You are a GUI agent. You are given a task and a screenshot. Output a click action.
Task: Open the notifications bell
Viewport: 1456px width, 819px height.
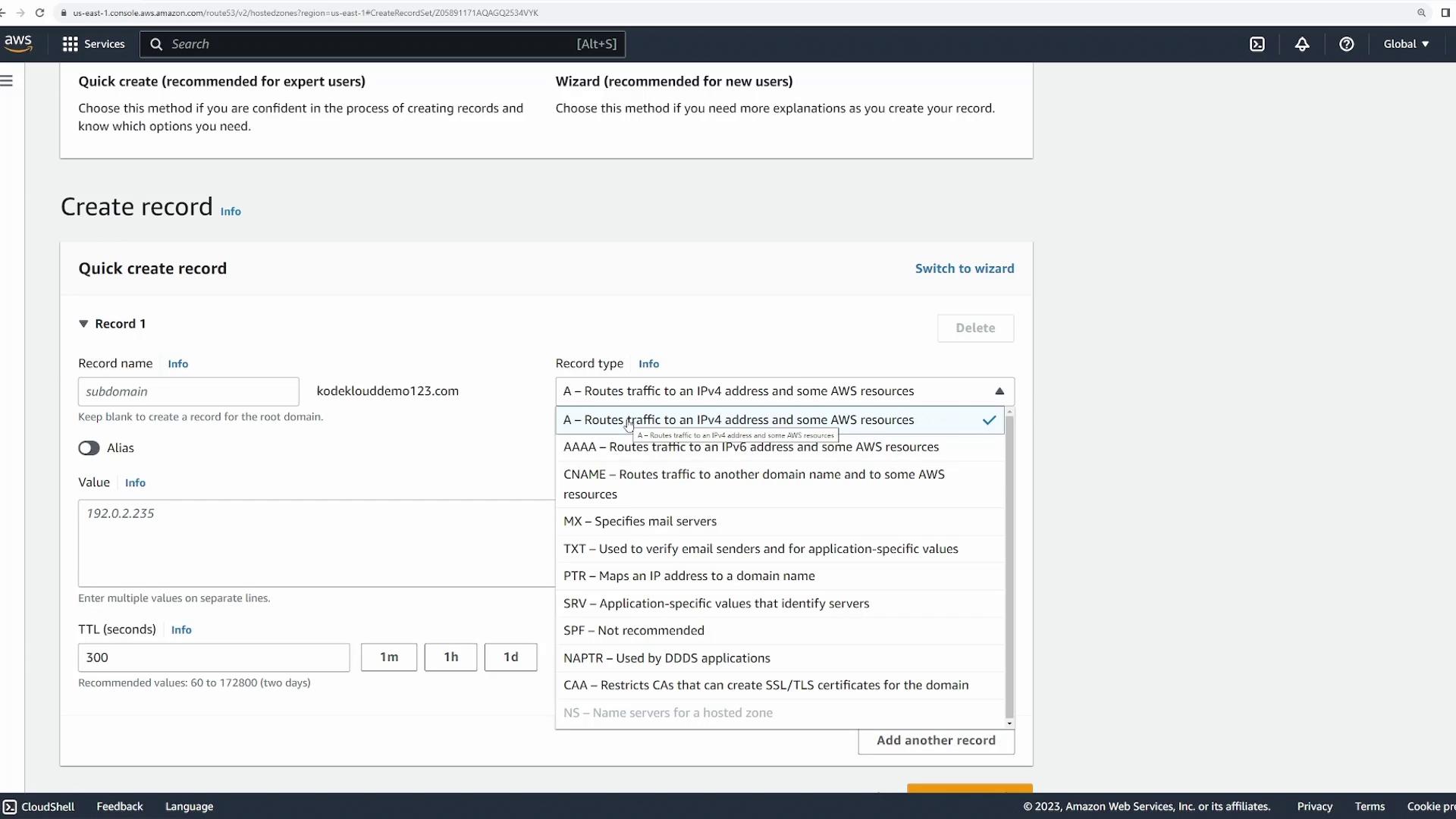[x=1302, y=44]
